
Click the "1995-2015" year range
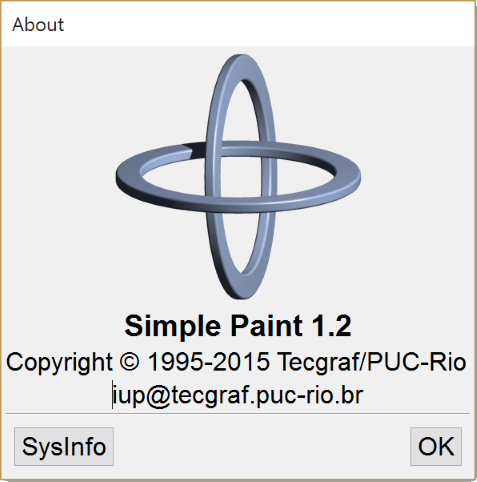click(x=208, y=362)
